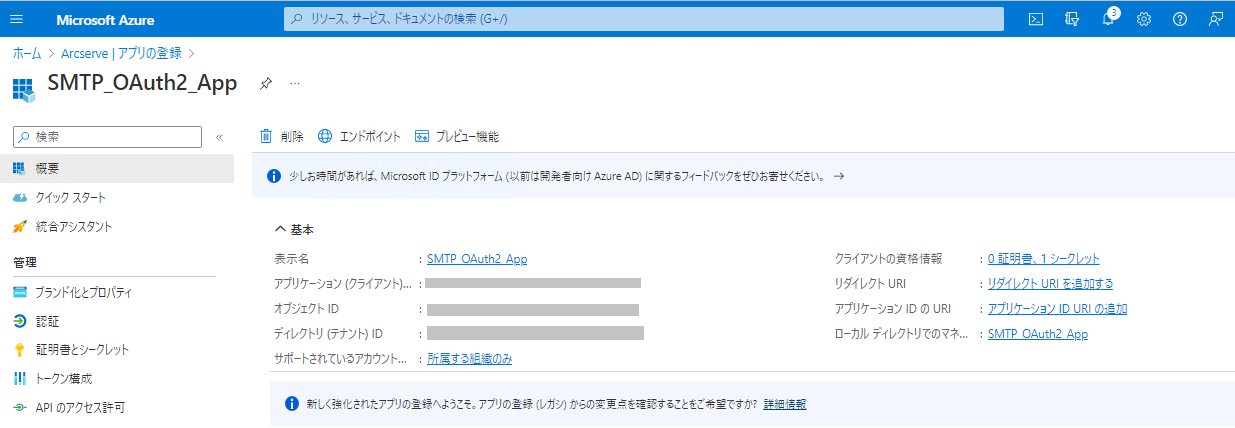Screen dimensions: 1235x428
Task: Open notifications bell with badge 3
Action: pos(1109,18)
